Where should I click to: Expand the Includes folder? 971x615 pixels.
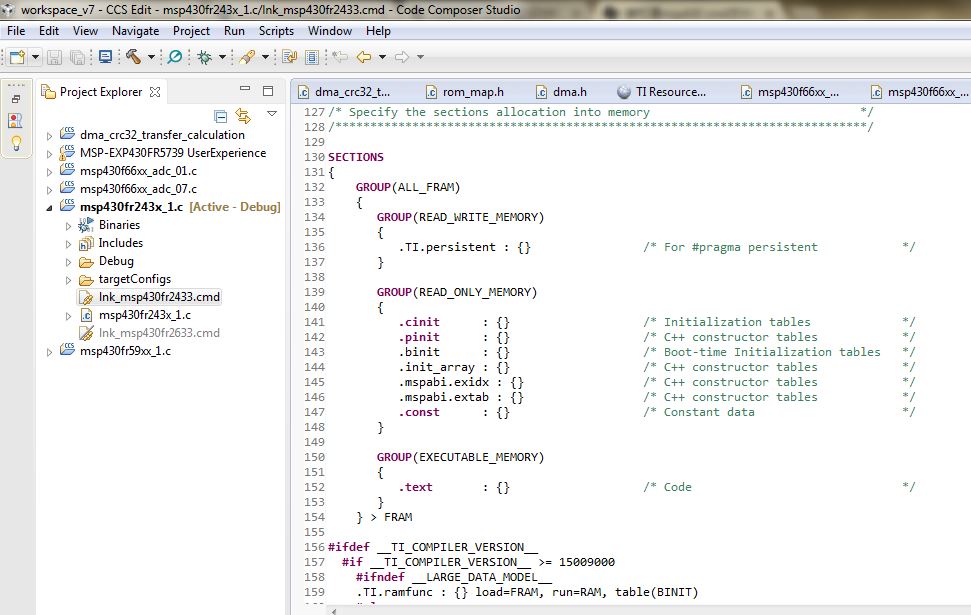69,243
